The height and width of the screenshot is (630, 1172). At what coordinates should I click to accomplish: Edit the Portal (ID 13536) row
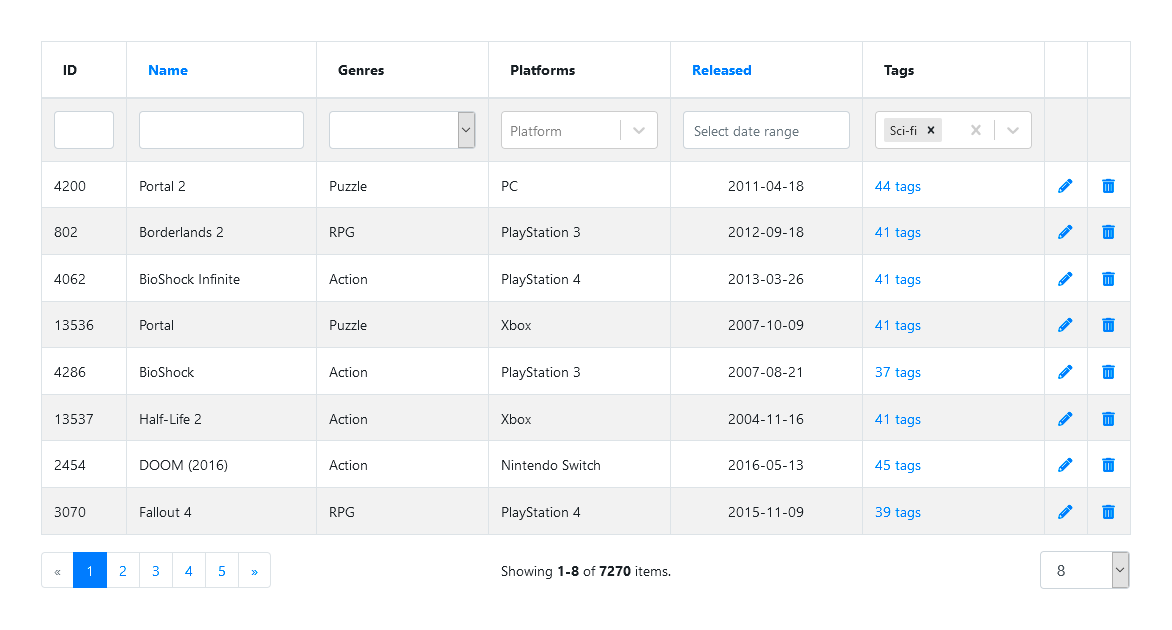1065,325
